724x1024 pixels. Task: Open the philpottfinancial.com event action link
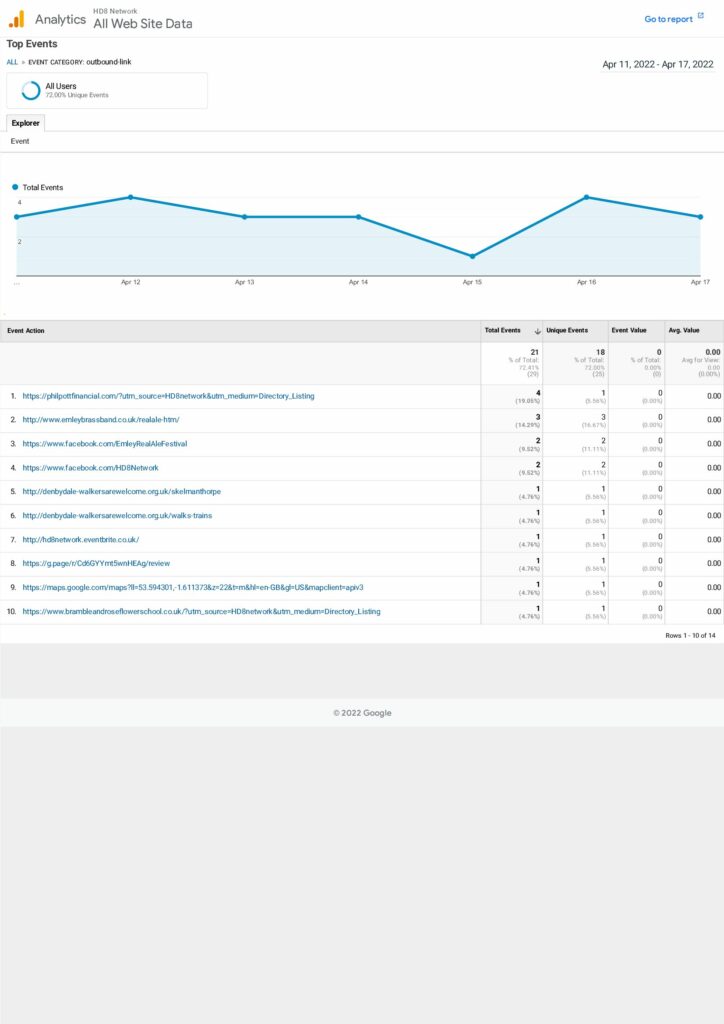coord(168,396)
